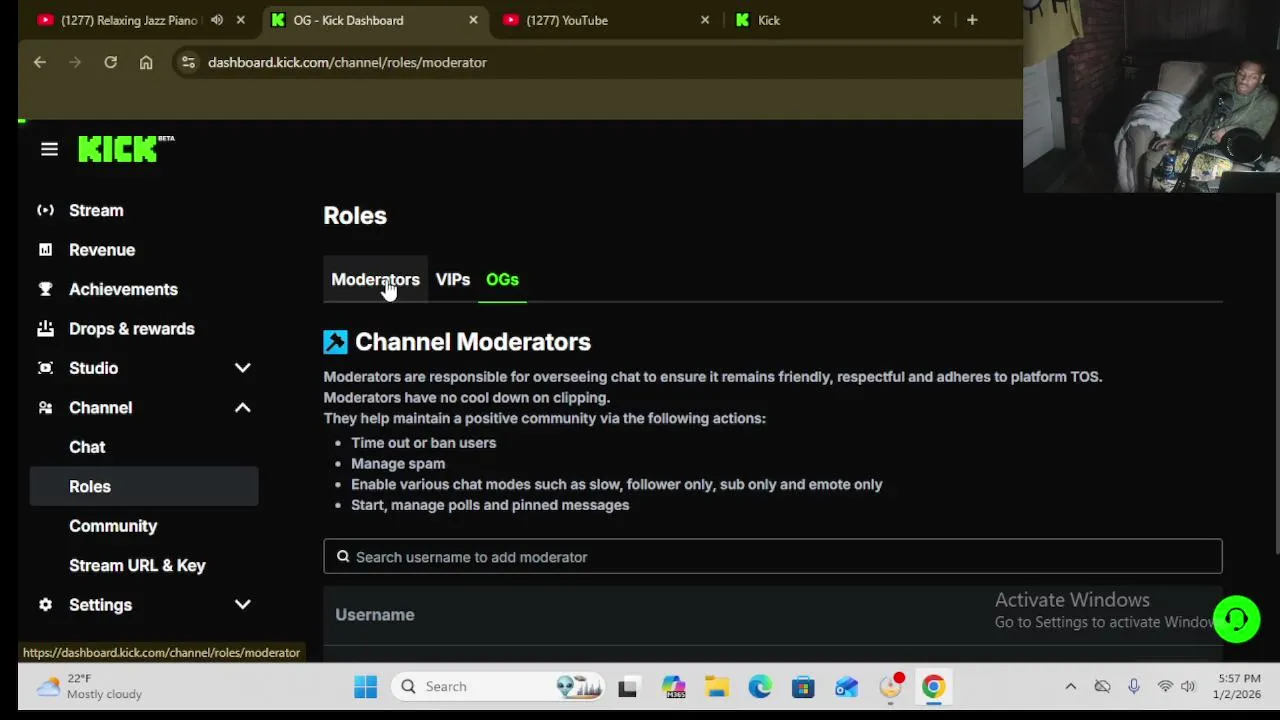Click the volume speaker tray icon

(1188, 687)
